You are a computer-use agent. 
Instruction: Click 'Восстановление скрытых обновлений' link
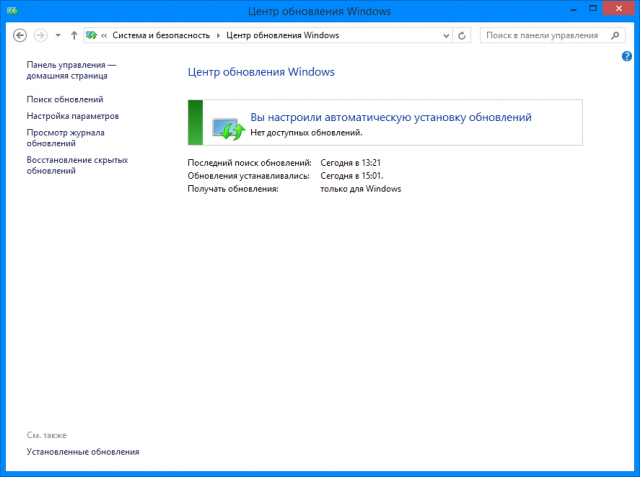pyautogui.click(x=77, y=165)
